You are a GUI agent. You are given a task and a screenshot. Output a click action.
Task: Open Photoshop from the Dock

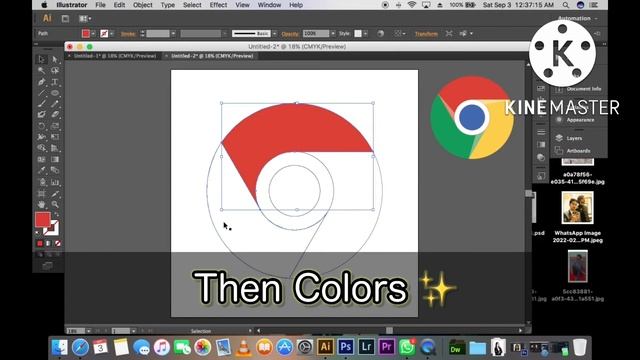(x=346, y=347)
